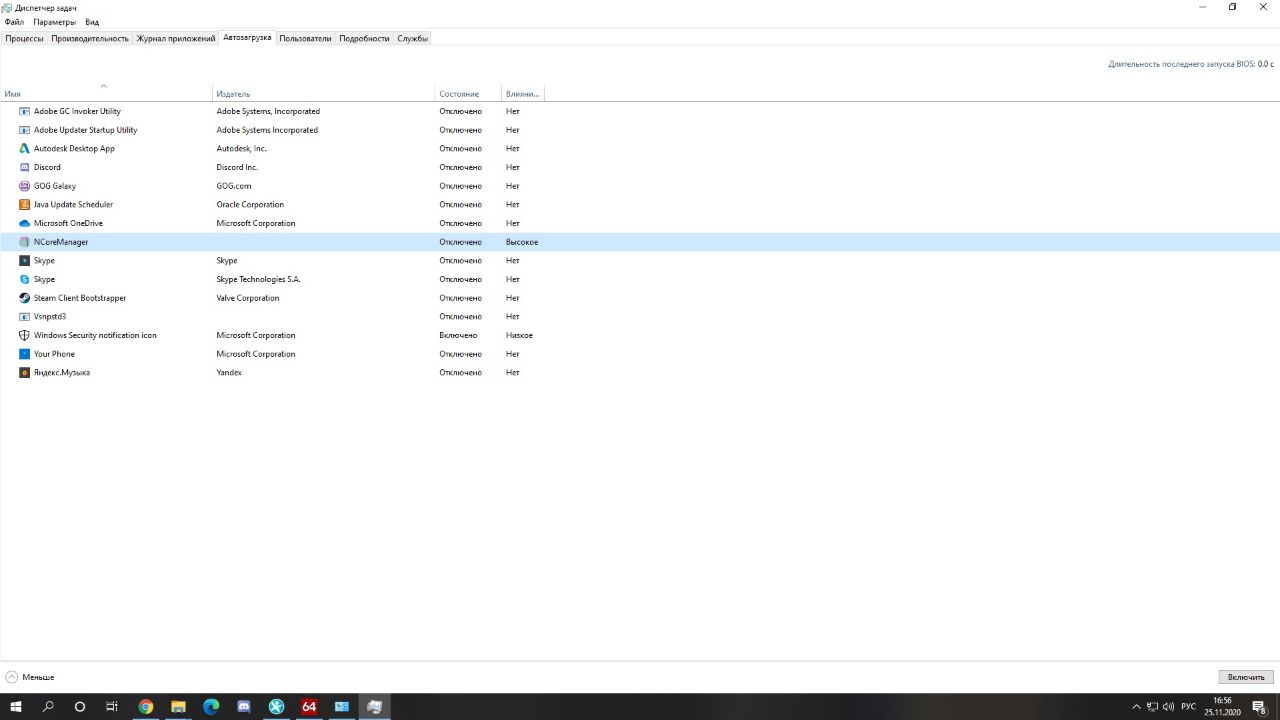Click the Autodesk, Inc. publisher cell
The width and height of the screenshot is (1280, 720).
point(242,149)
